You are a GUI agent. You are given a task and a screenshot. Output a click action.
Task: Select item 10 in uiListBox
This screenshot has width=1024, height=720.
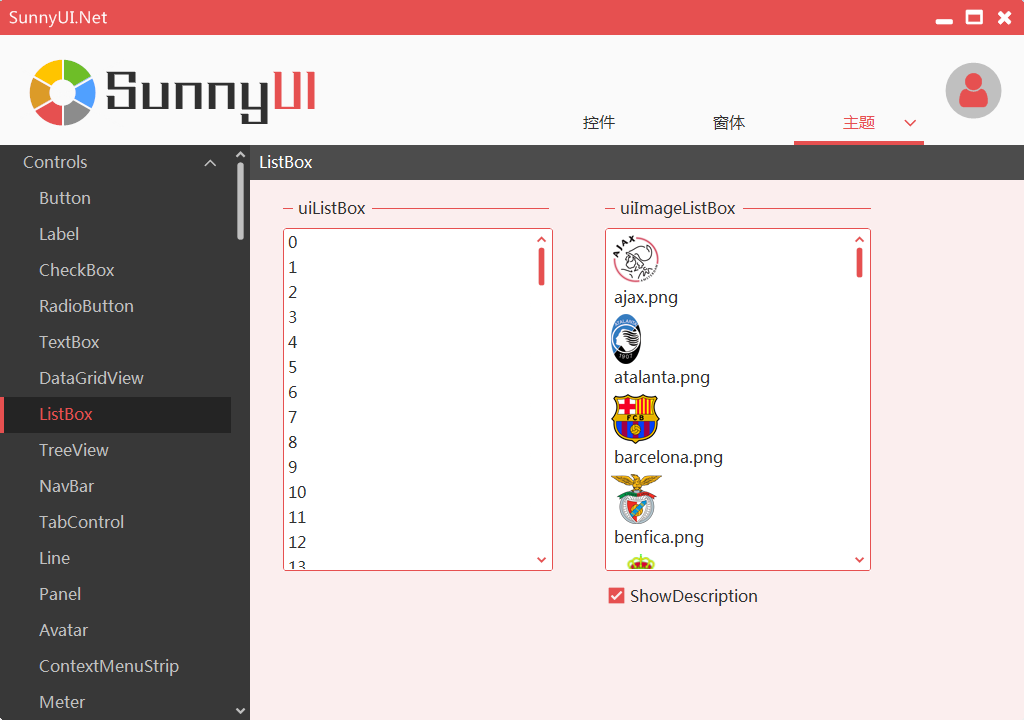(409, 492)
